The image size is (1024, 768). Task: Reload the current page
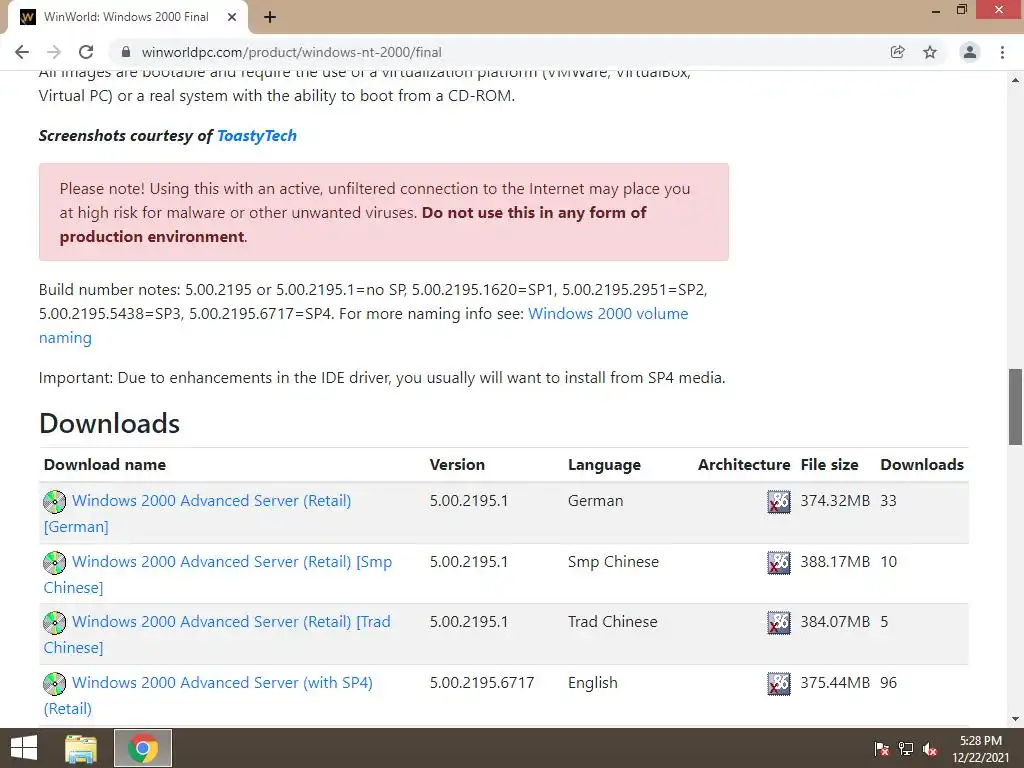[86, 52]
